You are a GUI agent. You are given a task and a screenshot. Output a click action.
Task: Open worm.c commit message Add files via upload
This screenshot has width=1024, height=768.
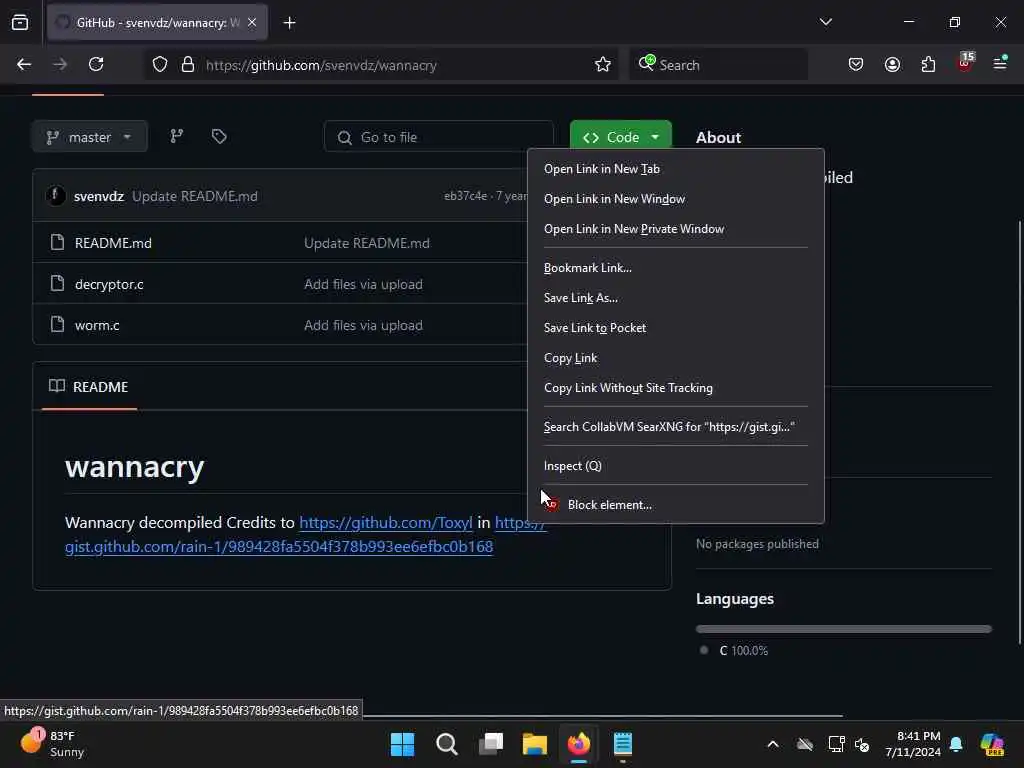point(363,325)
